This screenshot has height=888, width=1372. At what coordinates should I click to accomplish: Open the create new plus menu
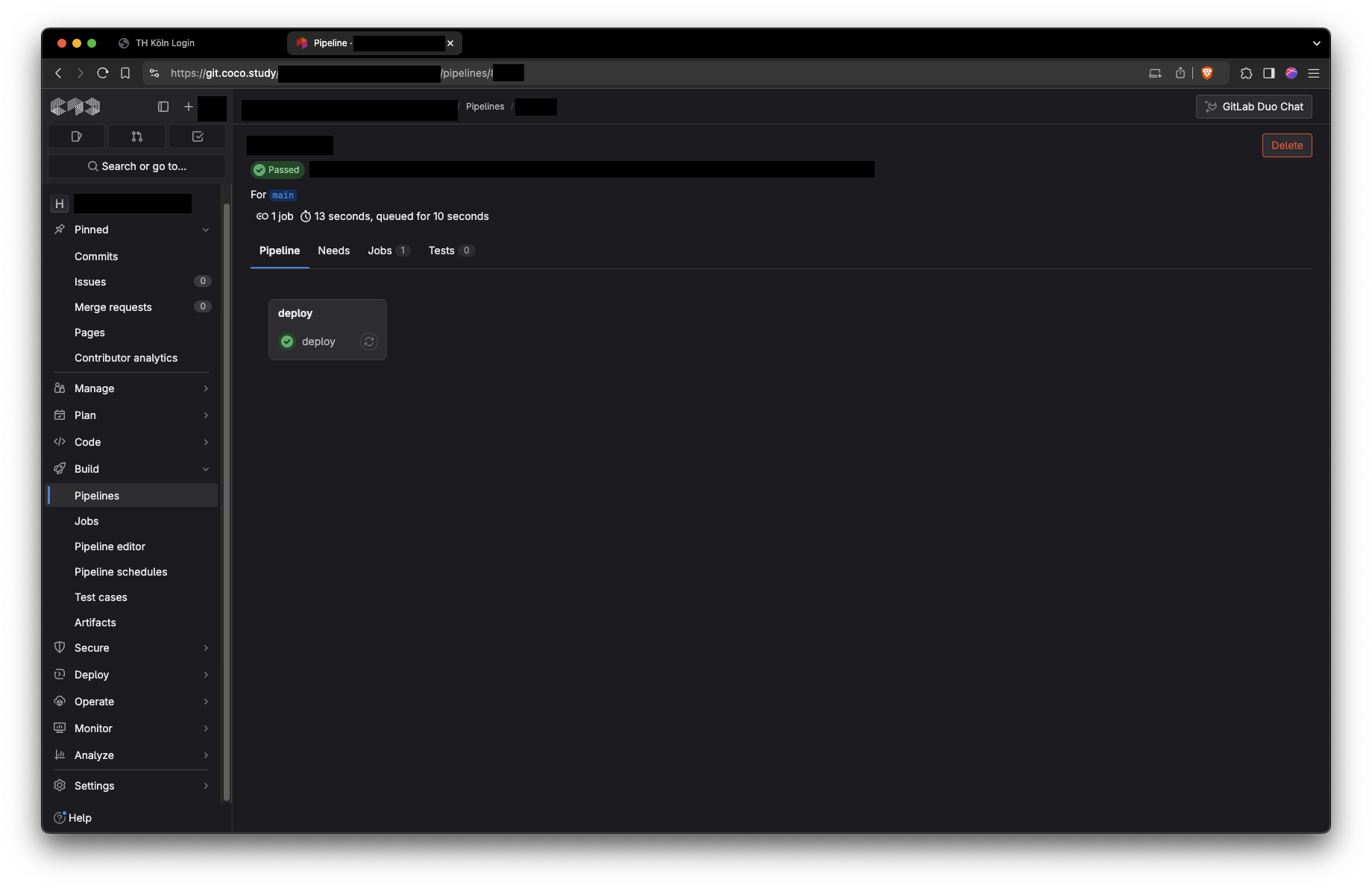pos(189,107)
